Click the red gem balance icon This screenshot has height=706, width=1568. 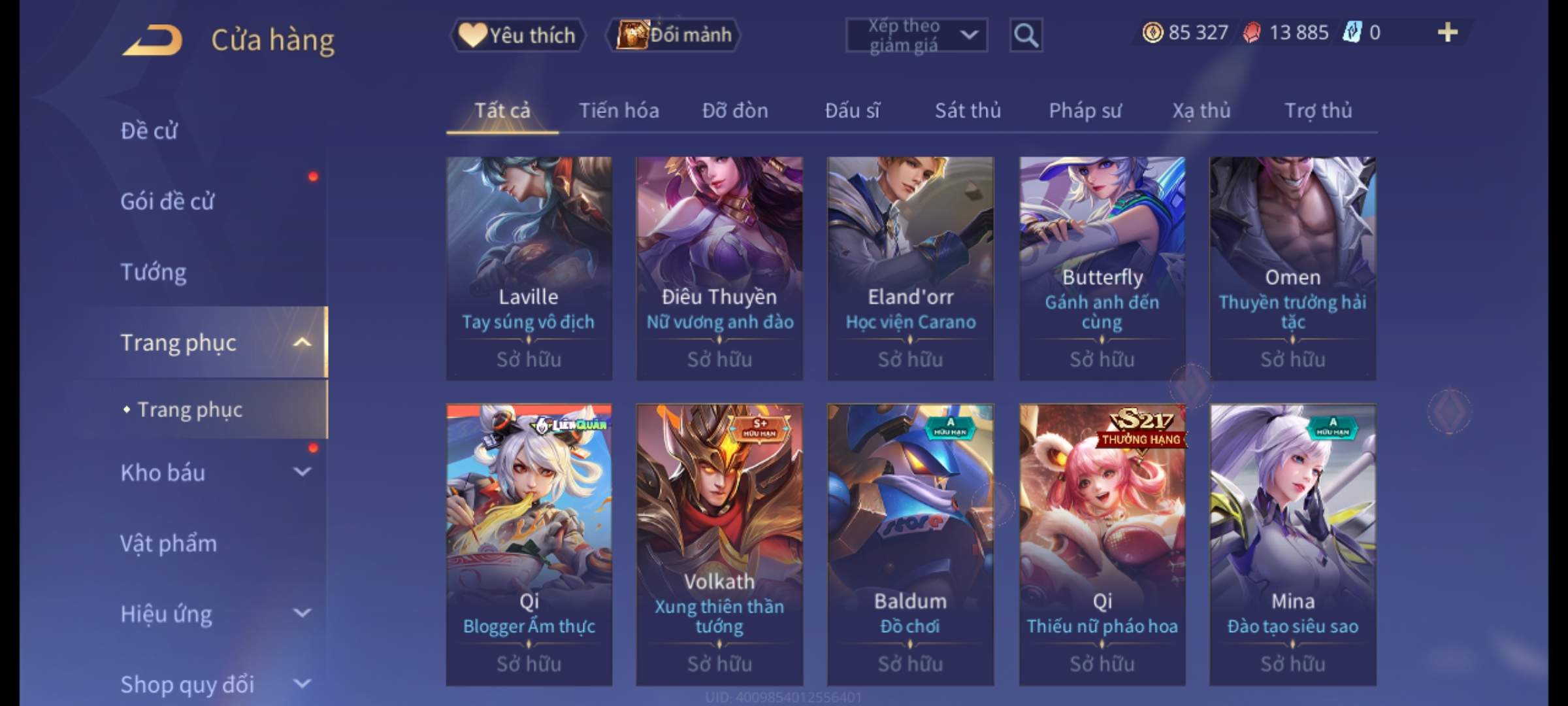tap(1252, 33)
